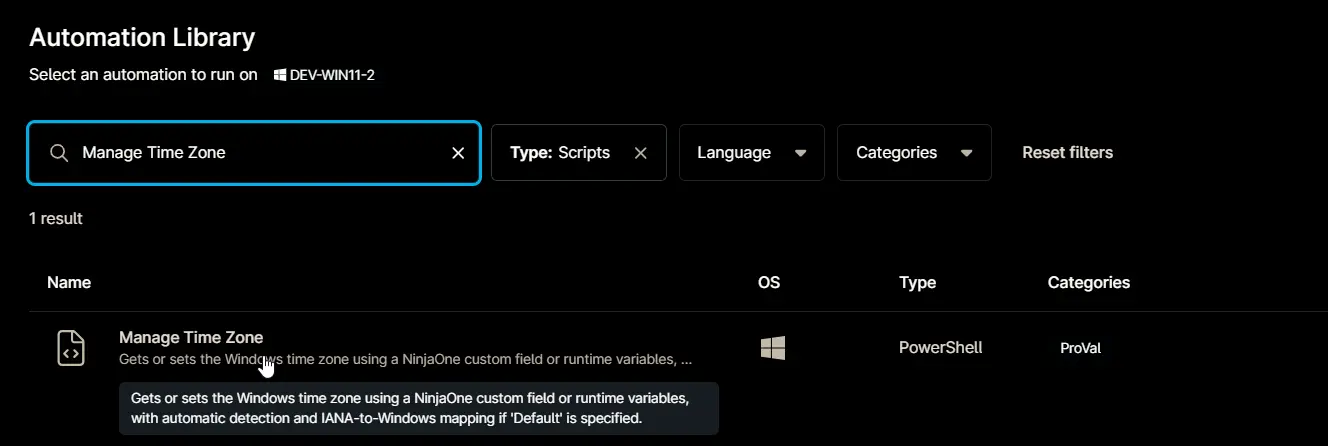Click Reset filters
Image resolution: width=1328 pixels, height=446 pixels.
[1067, 153]
